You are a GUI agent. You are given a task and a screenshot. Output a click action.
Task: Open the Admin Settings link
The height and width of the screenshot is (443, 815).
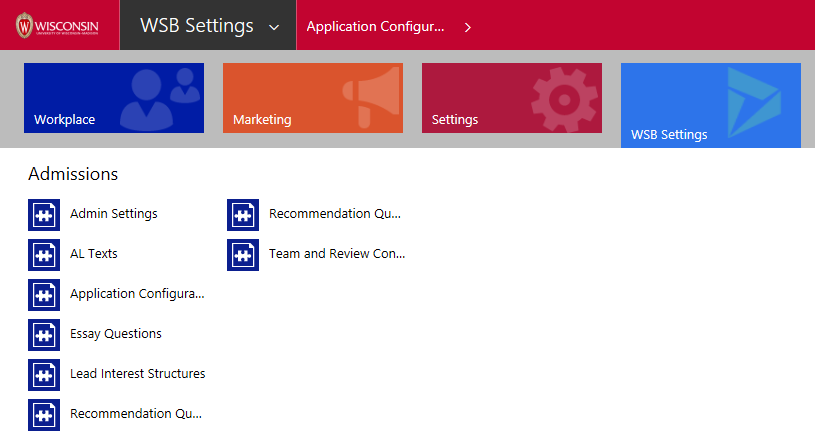pyautogui.click(x=113, y=214)
